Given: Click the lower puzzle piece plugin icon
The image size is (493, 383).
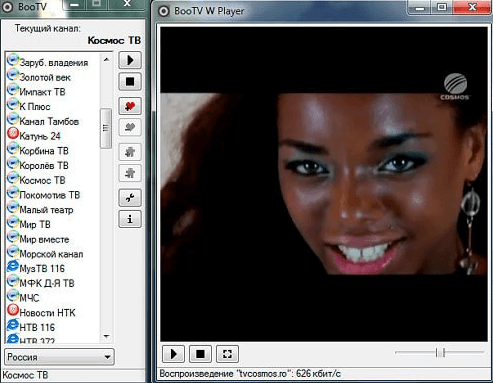Looking at the screenshot, I should pos(130,173).
